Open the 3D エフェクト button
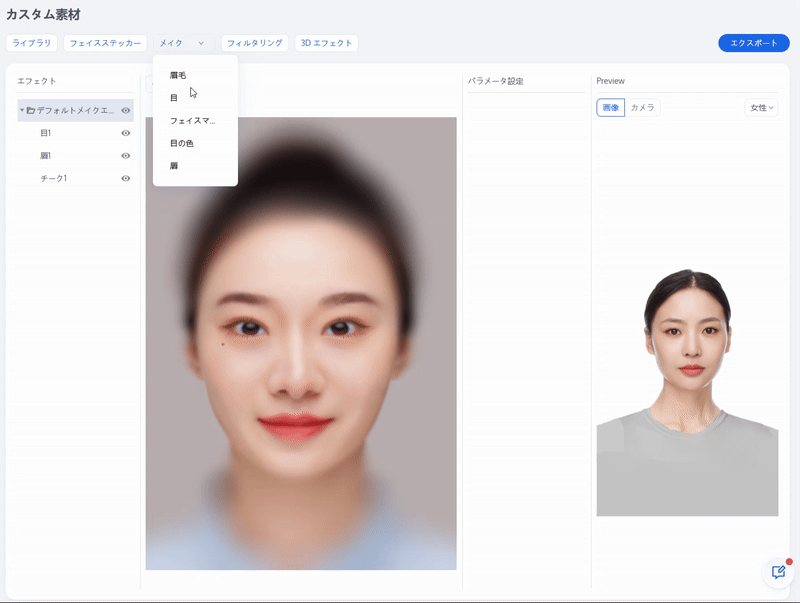 pos(326,43)
